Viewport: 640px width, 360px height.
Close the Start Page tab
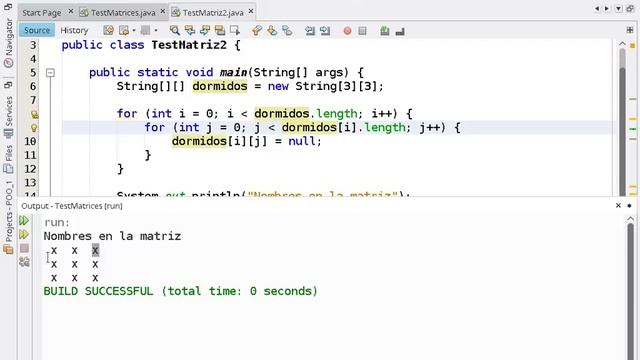(71, 11)
